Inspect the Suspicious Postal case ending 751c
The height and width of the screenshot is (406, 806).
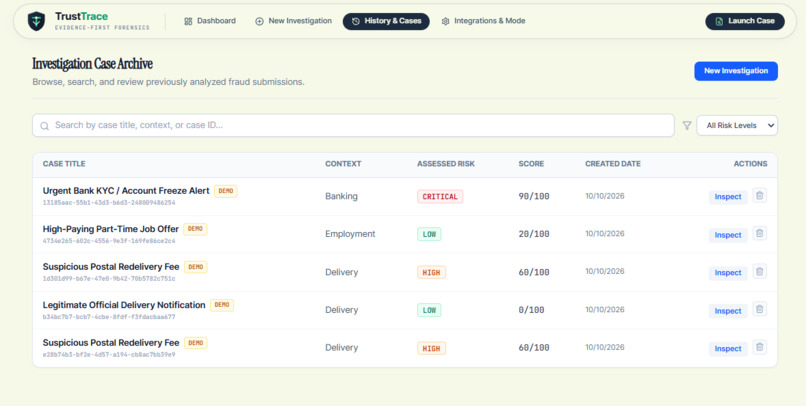pyautogui.click(x=728, y=273)
